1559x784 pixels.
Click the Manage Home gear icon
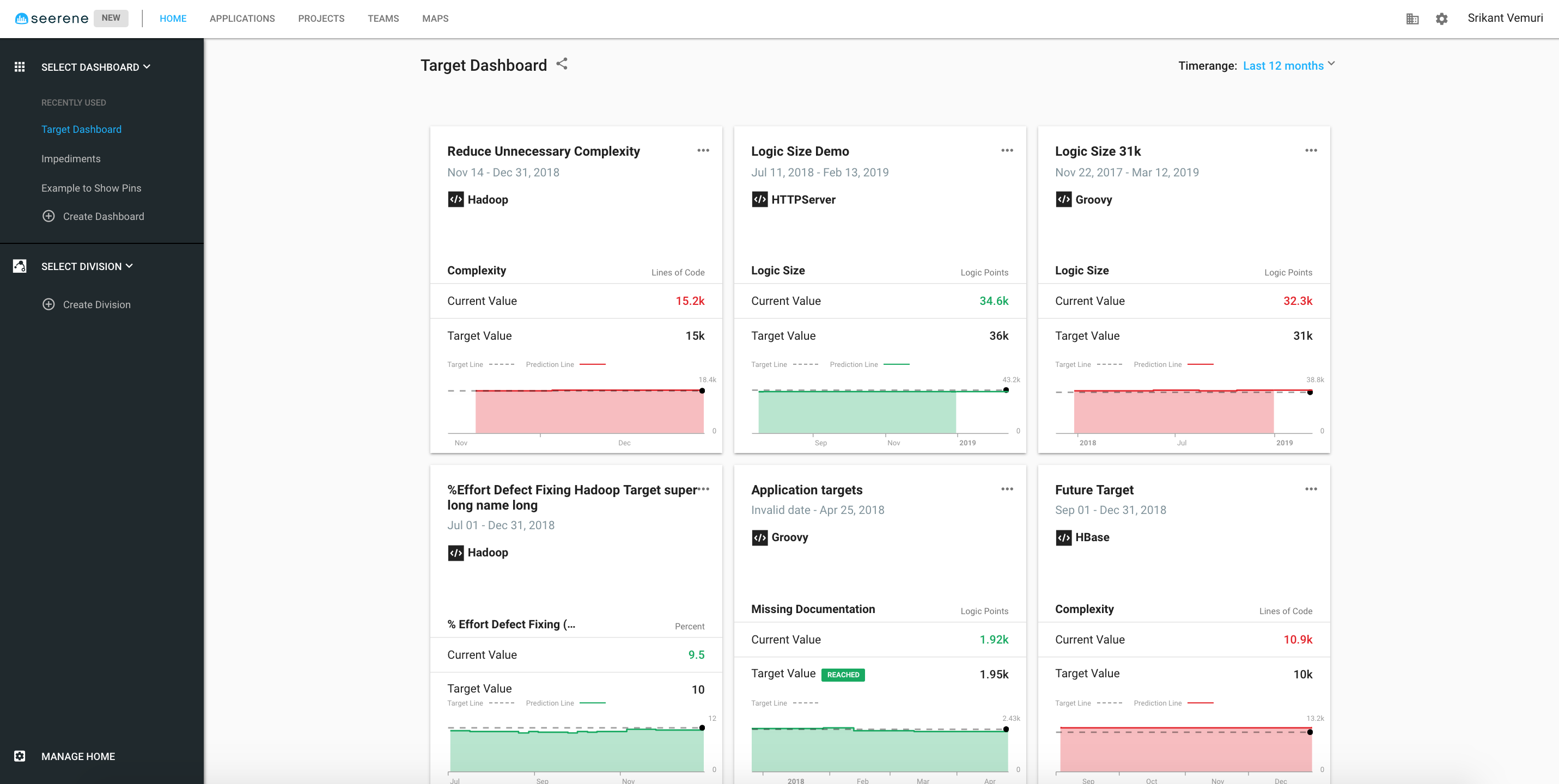point(20,756)
